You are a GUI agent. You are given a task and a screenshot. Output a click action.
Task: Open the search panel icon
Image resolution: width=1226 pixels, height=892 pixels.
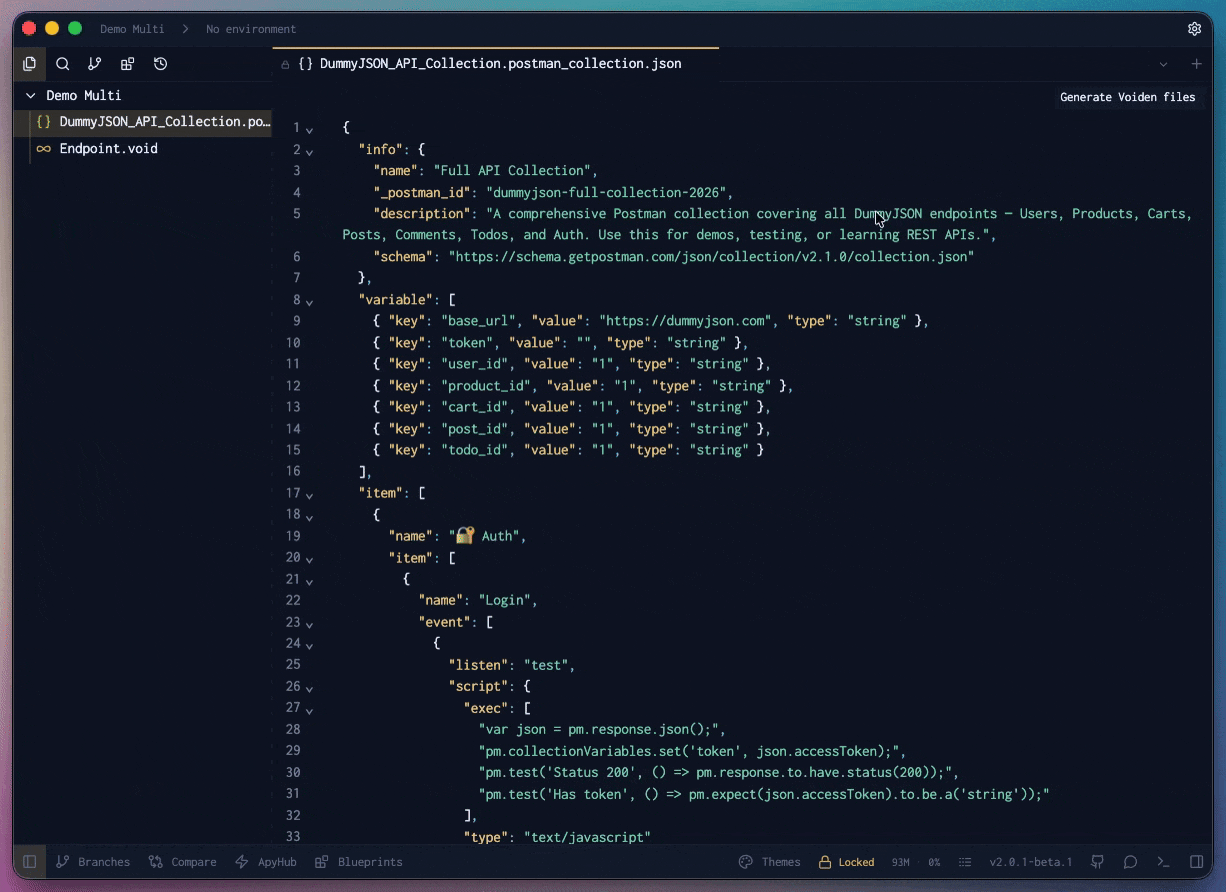(62, 64)
